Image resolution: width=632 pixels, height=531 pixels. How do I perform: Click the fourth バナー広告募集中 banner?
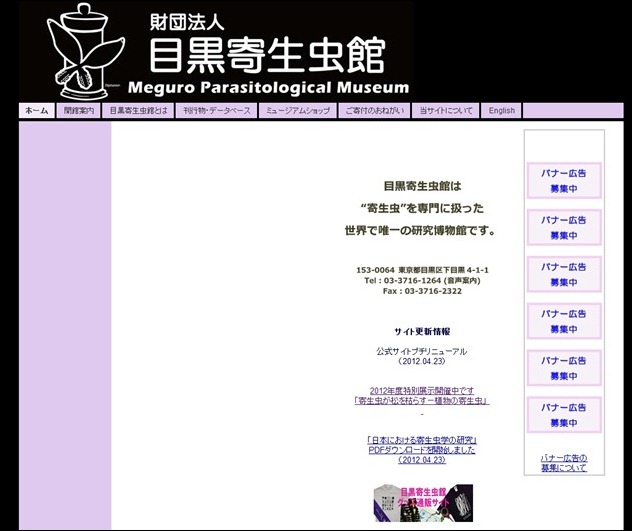click(x=564, y=321)
